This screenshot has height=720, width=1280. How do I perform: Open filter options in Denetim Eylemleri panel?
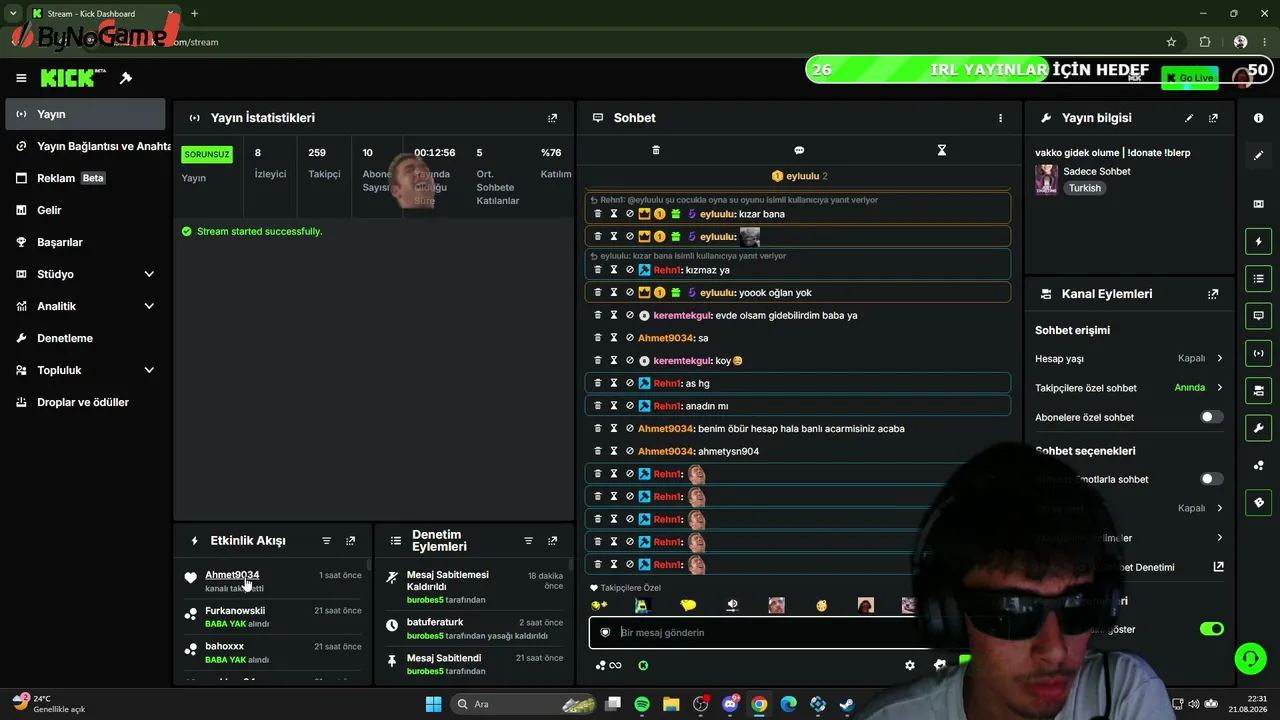(528, 541)
